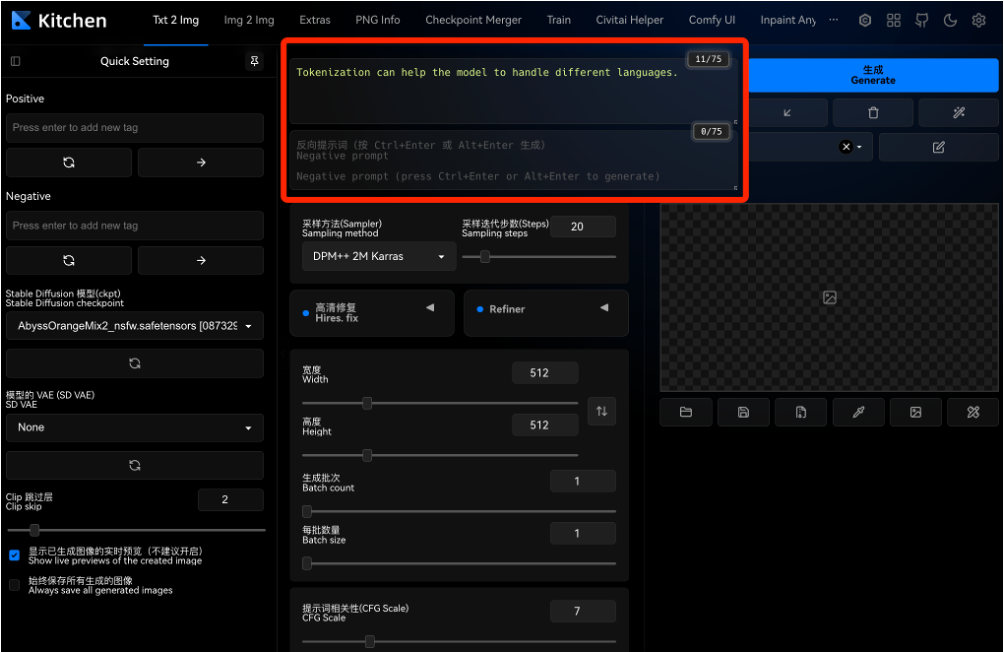1004x652 pixels.
Task: Enable always save all generated images
Action: [14, 585]
